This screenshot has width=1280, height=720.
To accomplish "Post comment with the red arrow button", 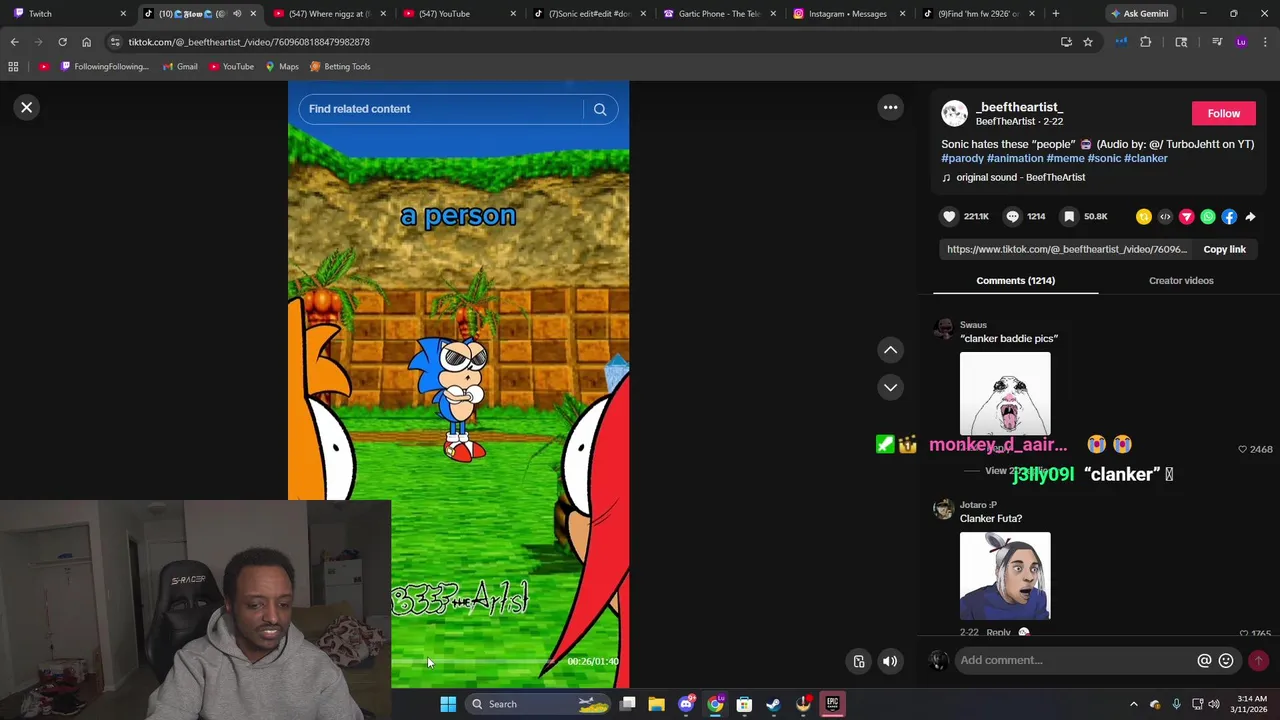I will pyautogui.click(x=1258, y=660).
